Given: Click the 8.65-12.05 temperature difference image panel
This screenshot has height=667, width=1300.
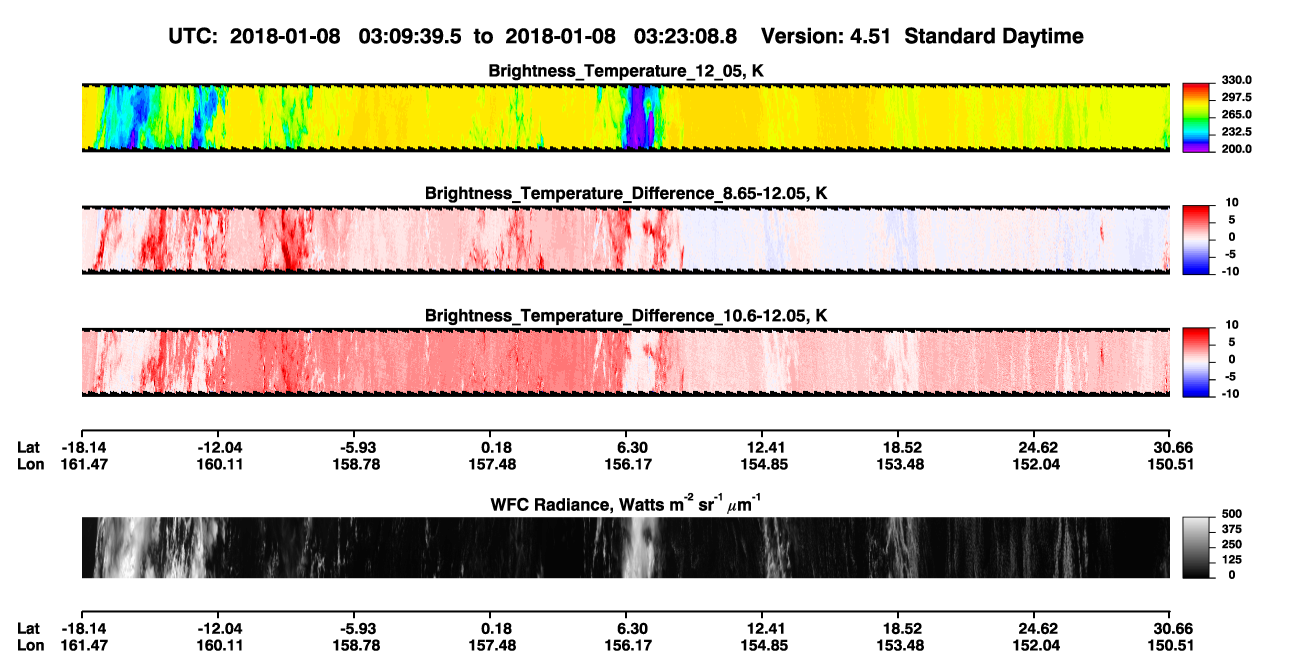Looking at the screenshot, I should 625,240.
